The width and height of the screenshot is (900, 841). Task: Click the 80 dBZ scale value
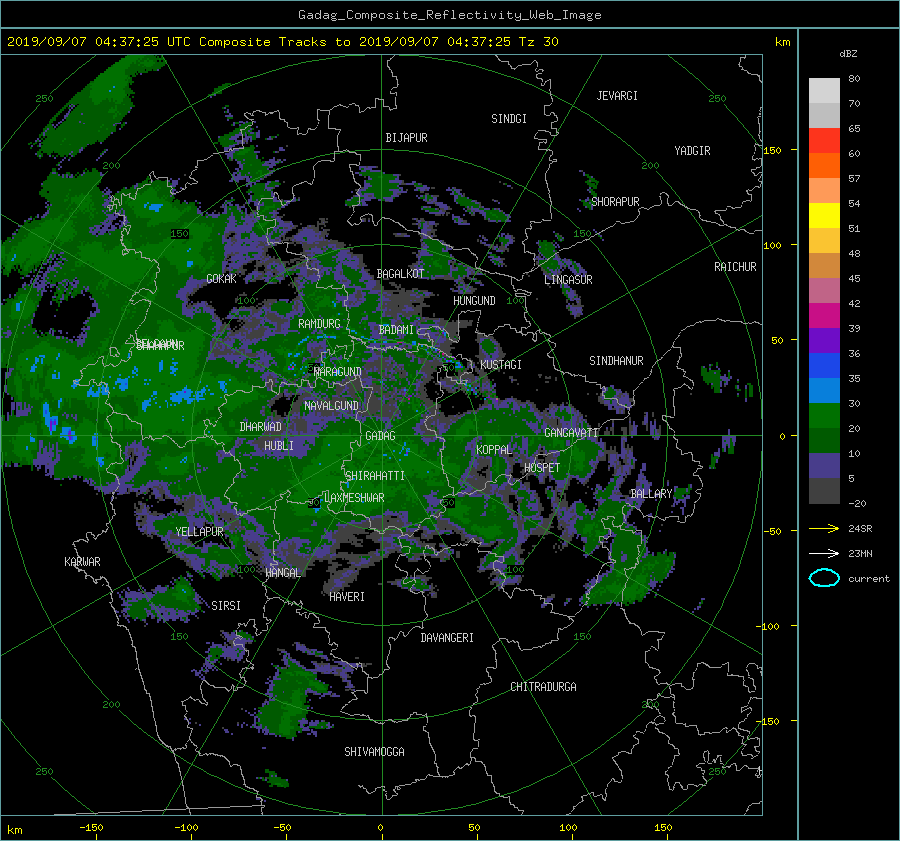tap(854, 79)
